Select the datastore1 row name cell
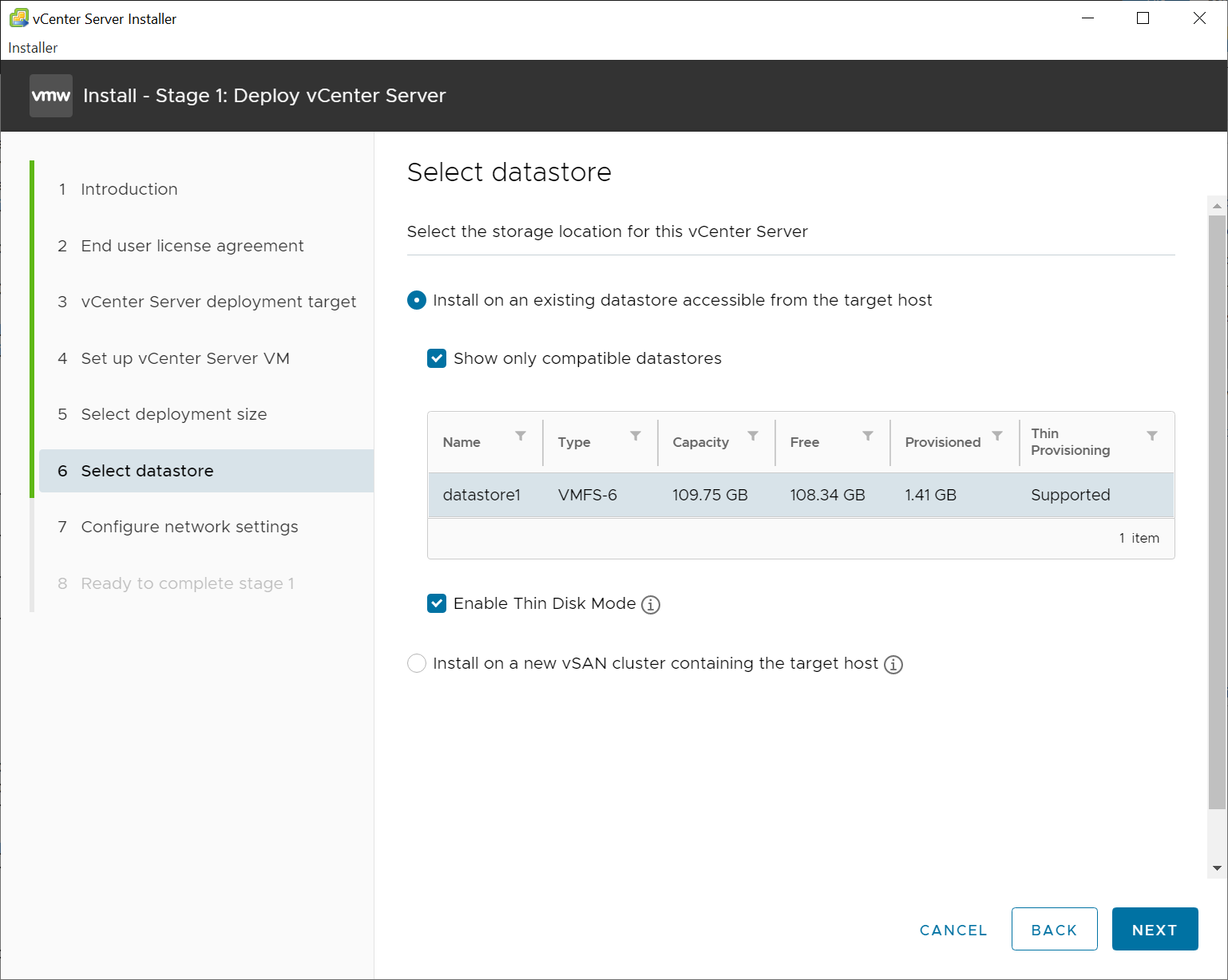The image size is (1228, 980). pos(481,495)
